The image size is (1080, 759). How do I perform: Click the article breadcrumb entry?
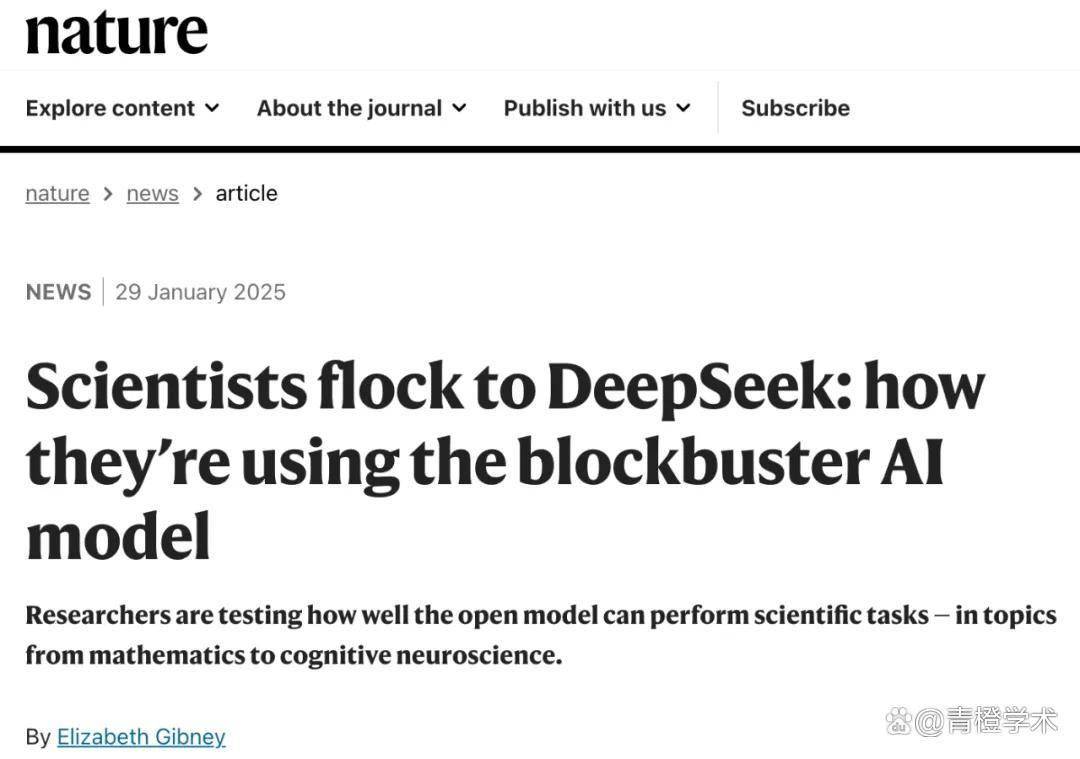pos(246,193)
